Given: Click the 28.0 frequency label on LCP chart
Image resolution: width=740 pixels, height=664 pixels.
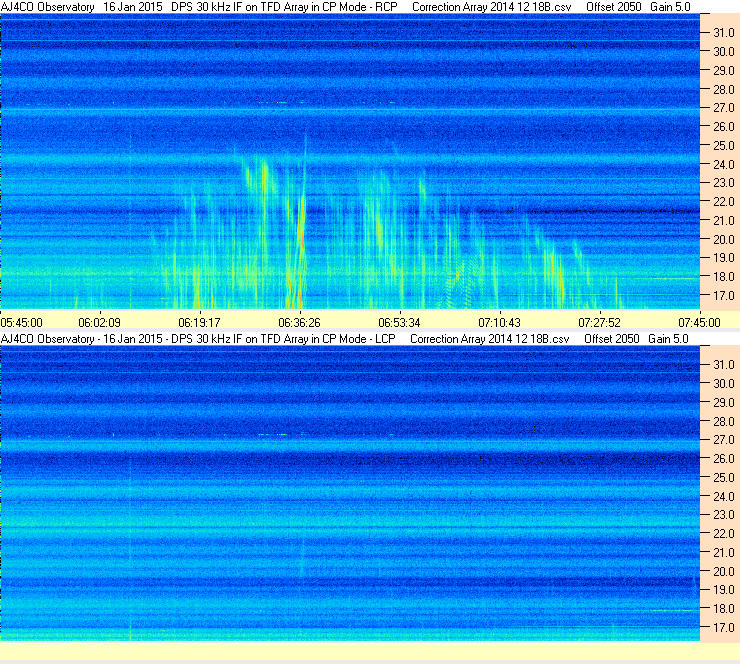Looking at the screenshot, I should (x=724, y=422).
